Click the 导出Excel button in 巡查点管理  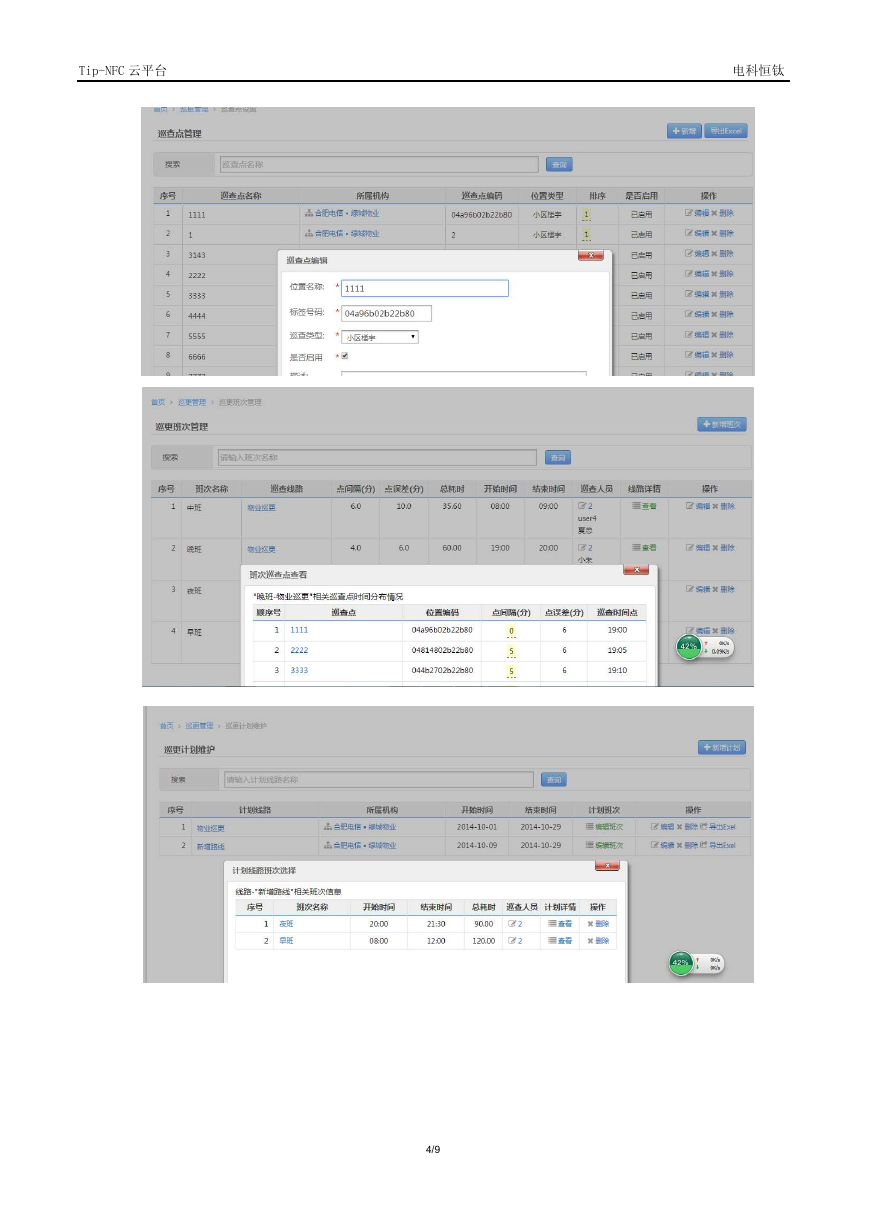point(726,131)
